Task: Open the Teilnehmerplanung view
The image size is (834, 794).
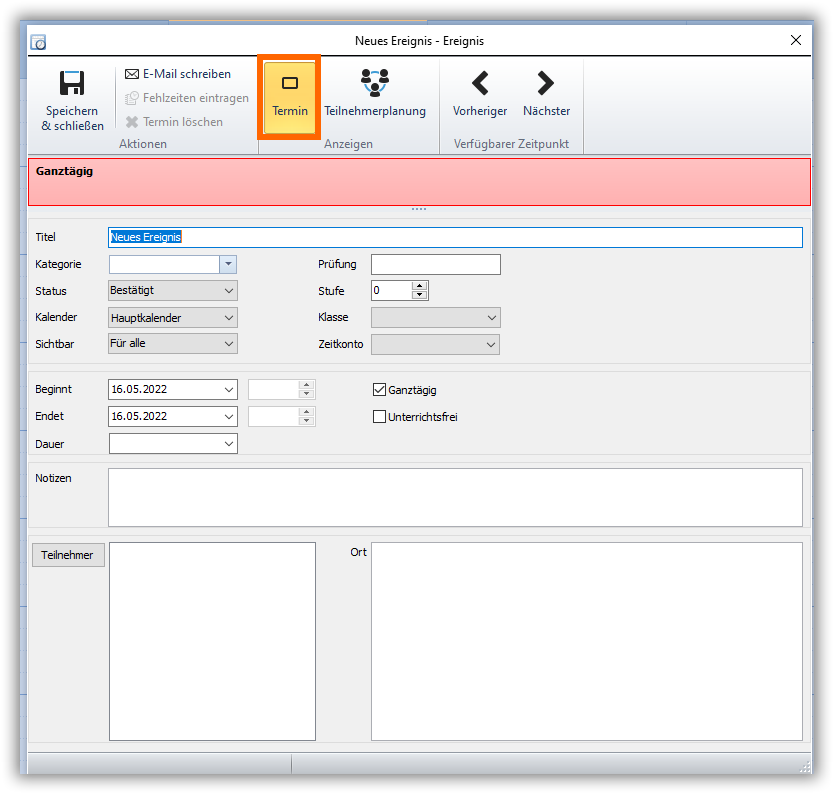Action: [375, 83]
